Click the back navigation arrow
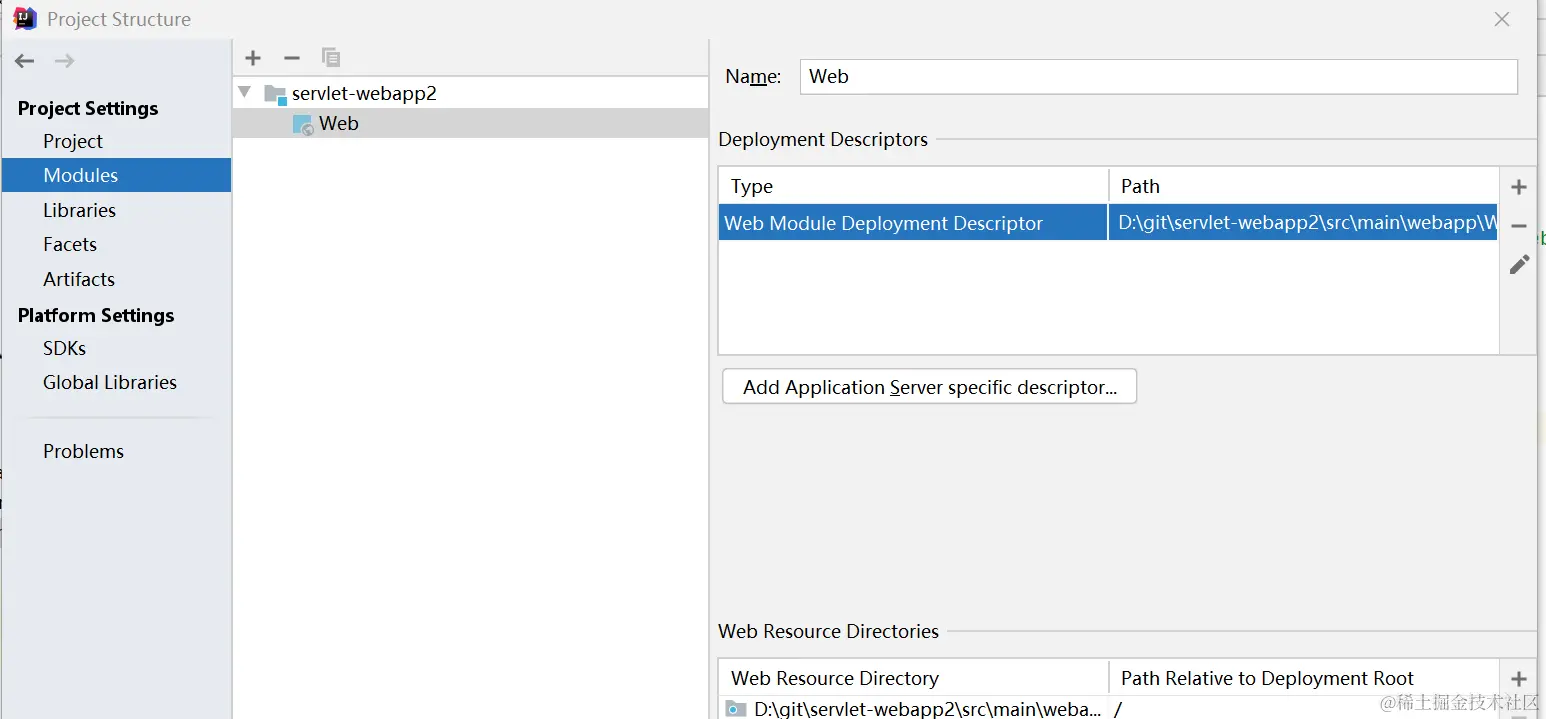 (x=25, y=61)
